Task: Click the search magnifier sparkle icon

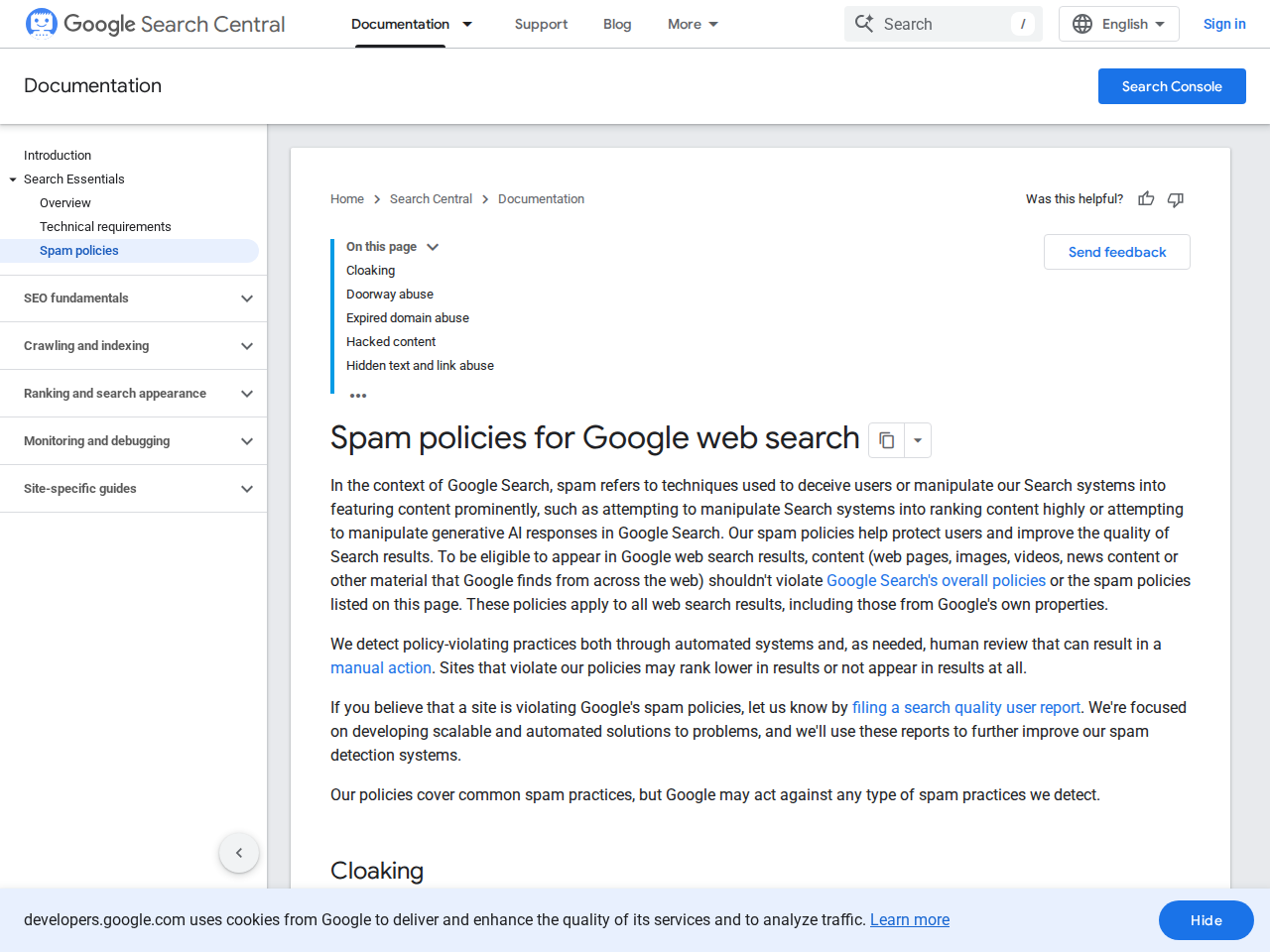Action: 864,24
